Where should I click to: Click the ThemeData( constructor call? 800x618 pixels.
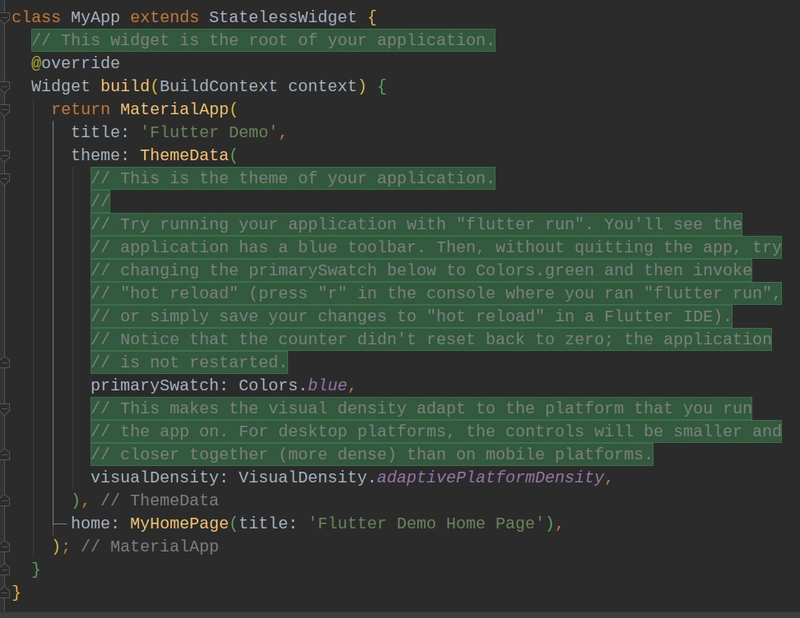[x=189, y=155]
